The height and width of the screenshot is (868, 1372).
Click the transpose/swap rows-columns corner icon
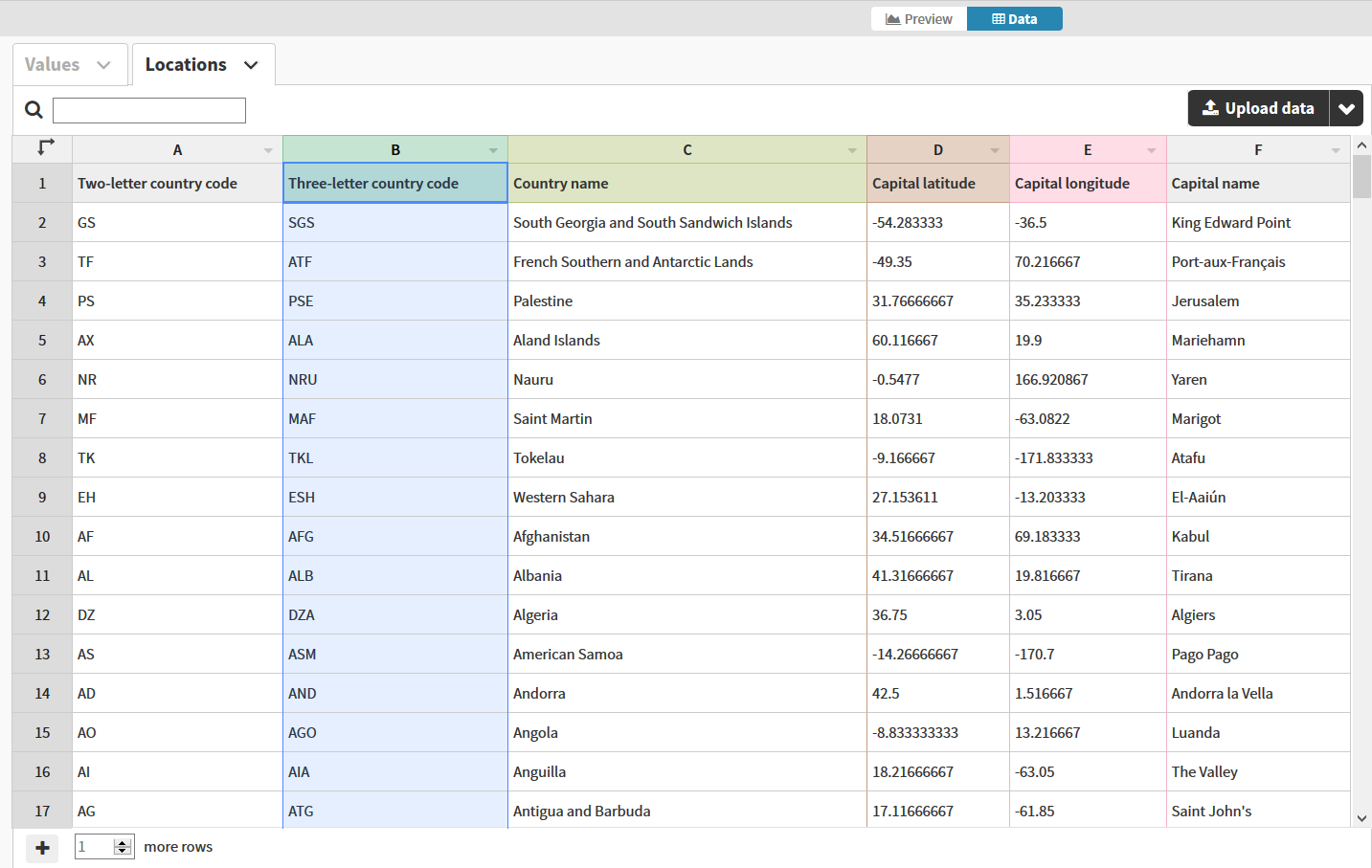tap(45, 147)
